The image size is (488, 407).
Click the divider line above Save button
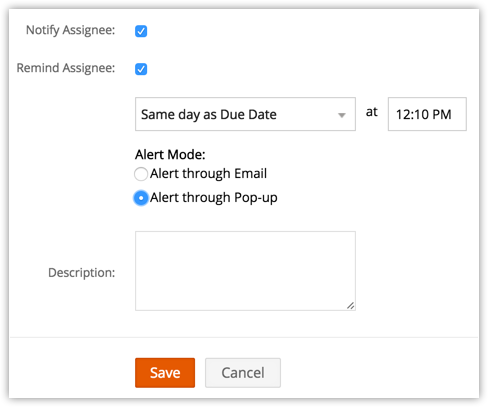(244, 337)
